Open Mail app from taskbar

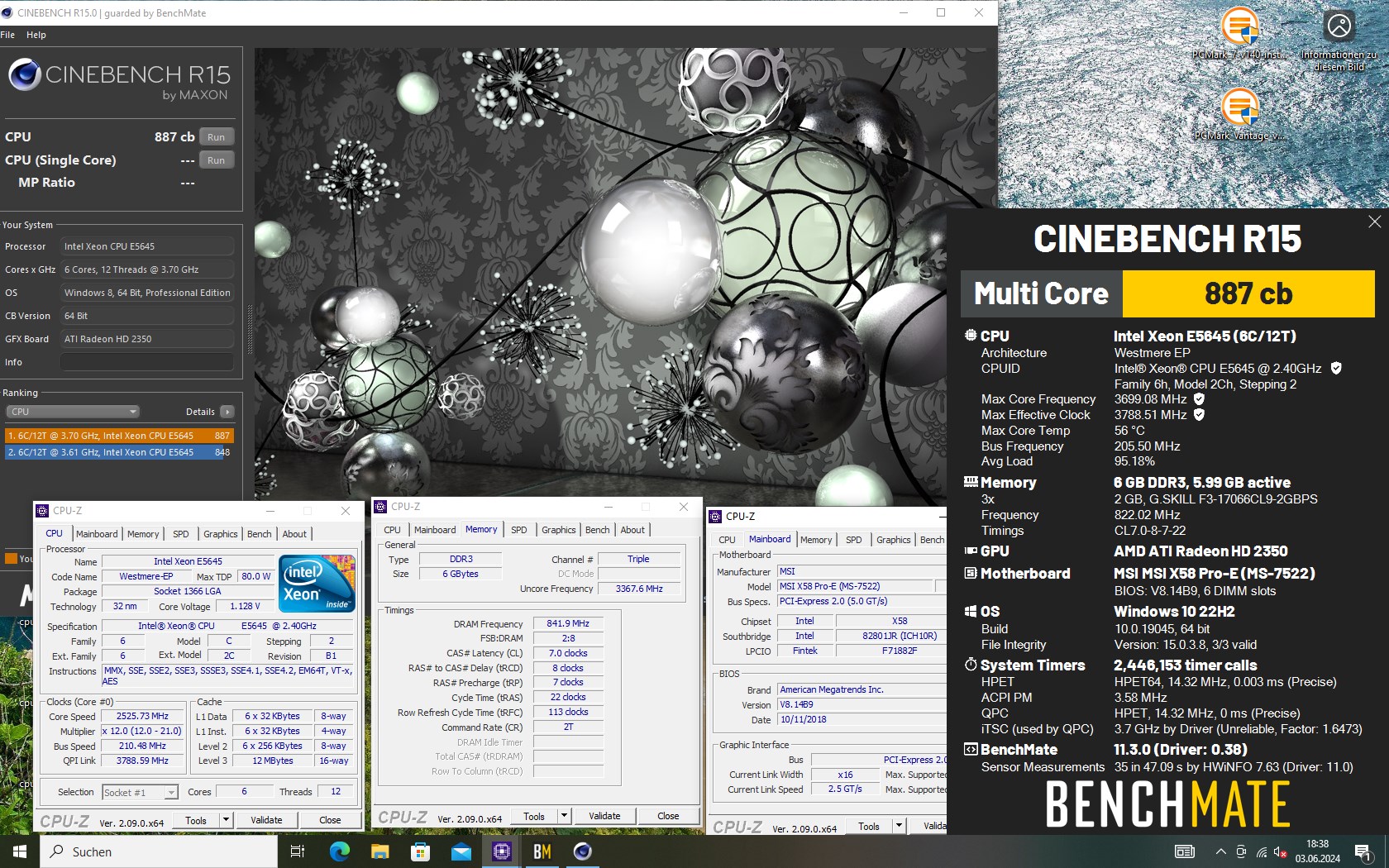[x=461, y=851]
